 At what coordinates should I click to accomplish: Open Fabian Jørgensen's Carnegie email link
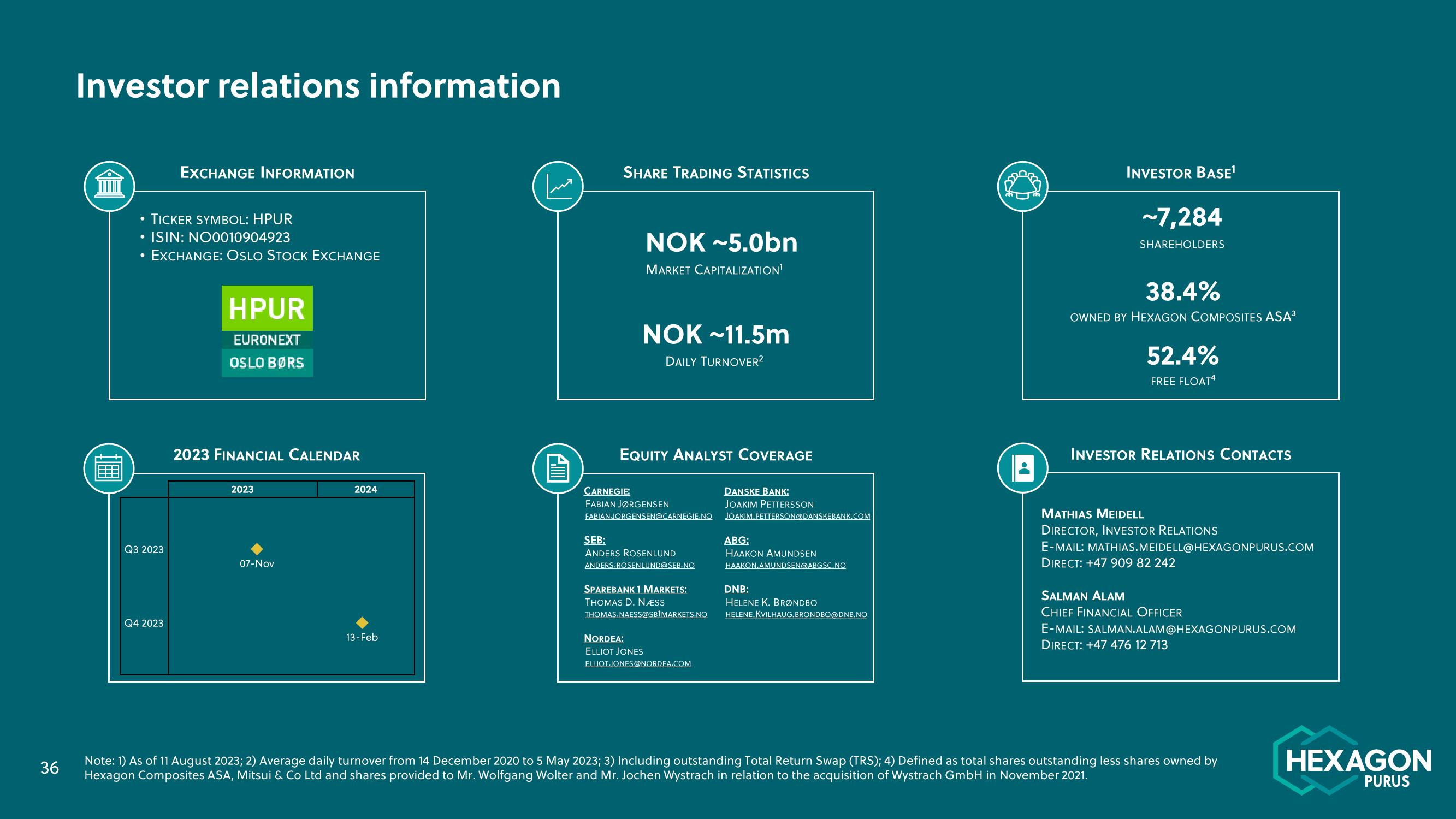pyautogui.click(x=648, y=516)
